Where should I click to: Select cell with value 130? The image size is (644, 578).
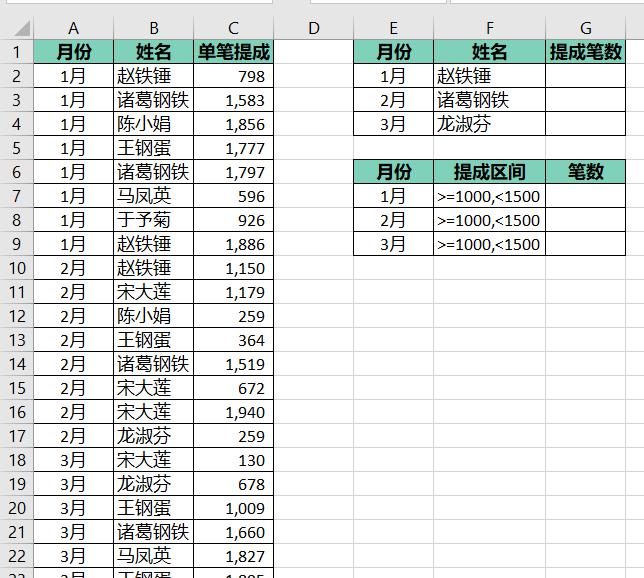pyautogui.click(x=233, y=460)
